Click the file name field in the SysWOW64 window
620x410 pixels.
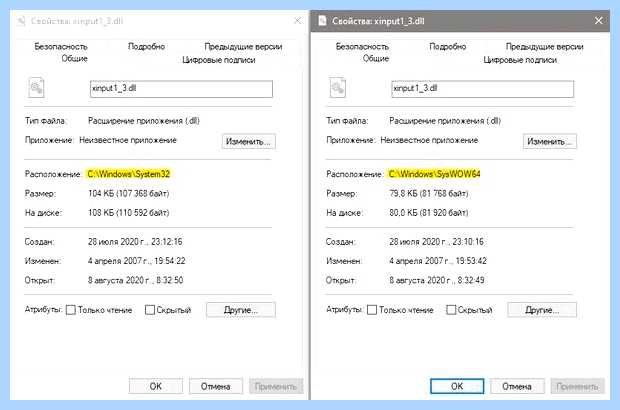tap(482, 89)
